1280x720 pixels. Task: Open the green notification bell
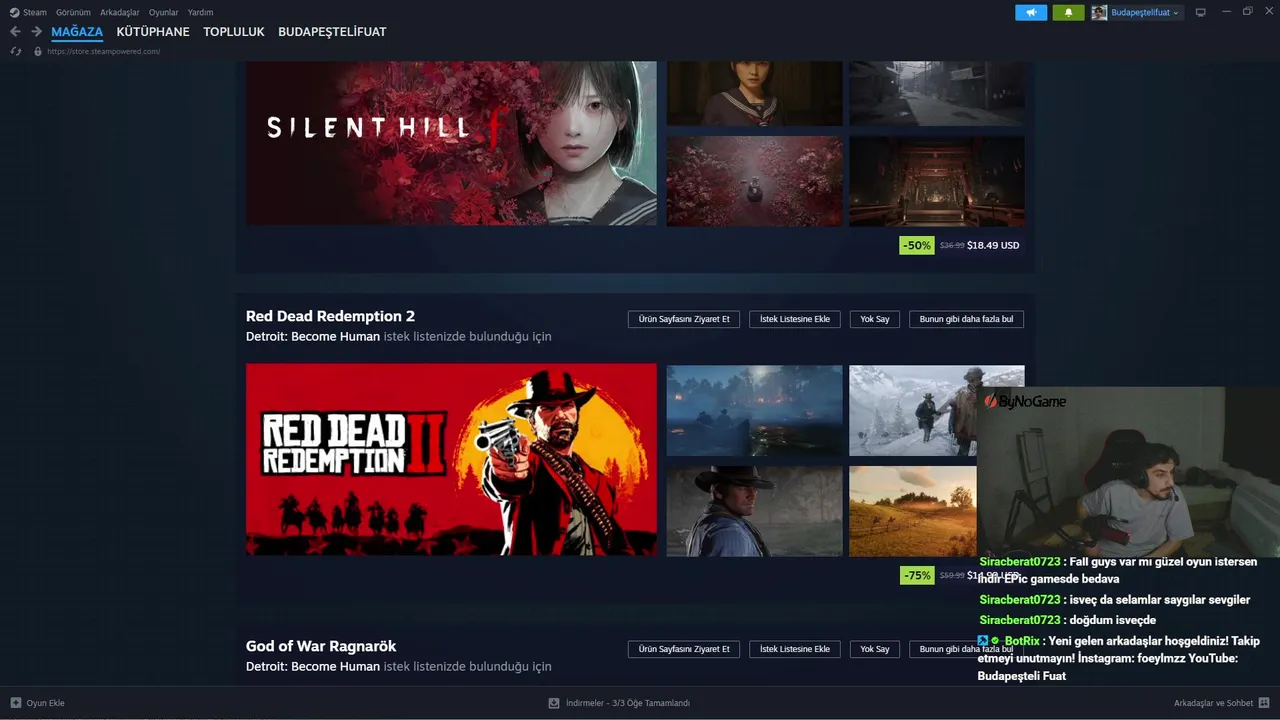[x=1068, y=12]
